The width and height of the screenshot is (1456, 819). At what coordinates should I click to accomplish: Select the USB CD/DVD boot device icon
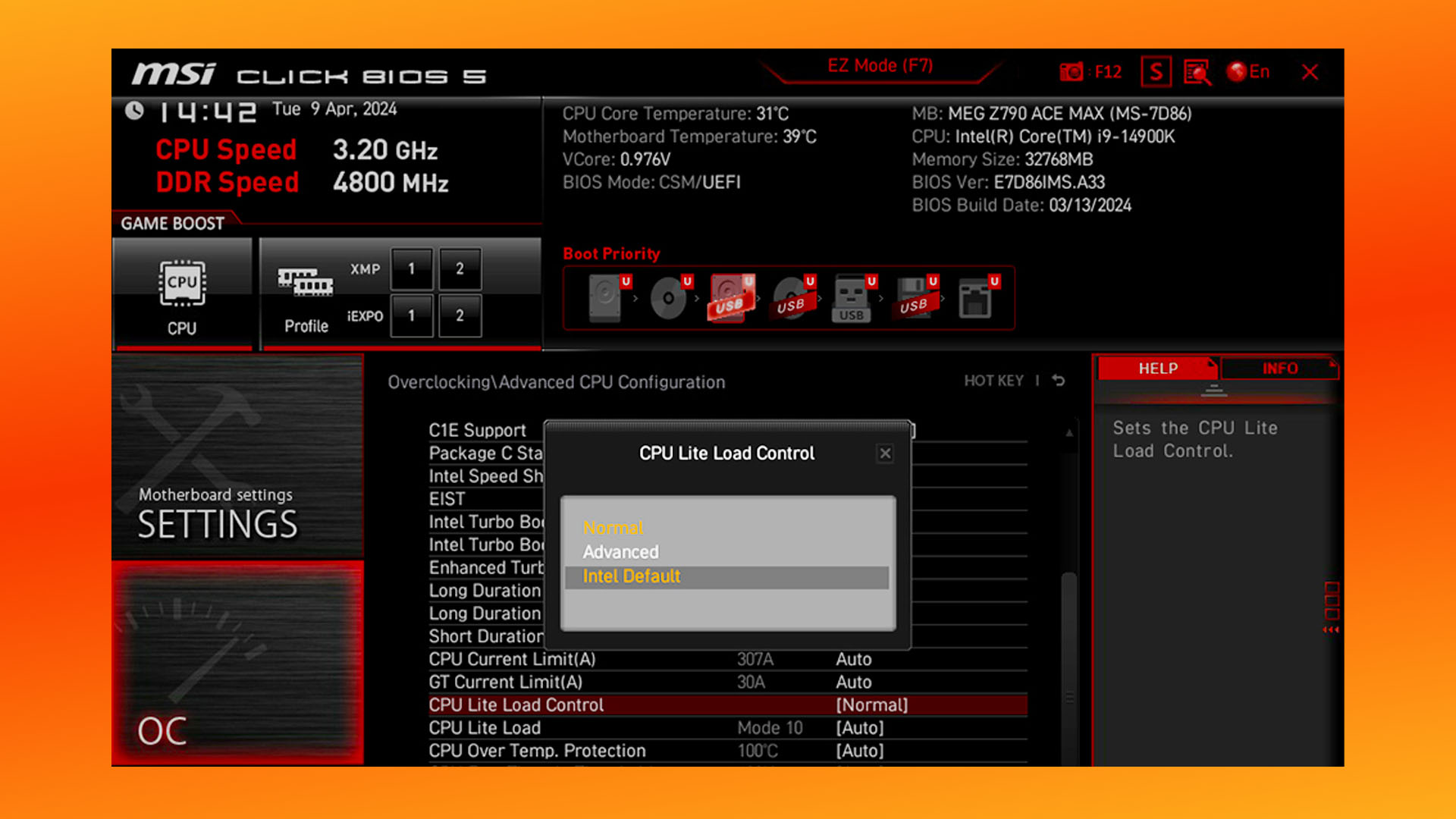tap(793, 298)
